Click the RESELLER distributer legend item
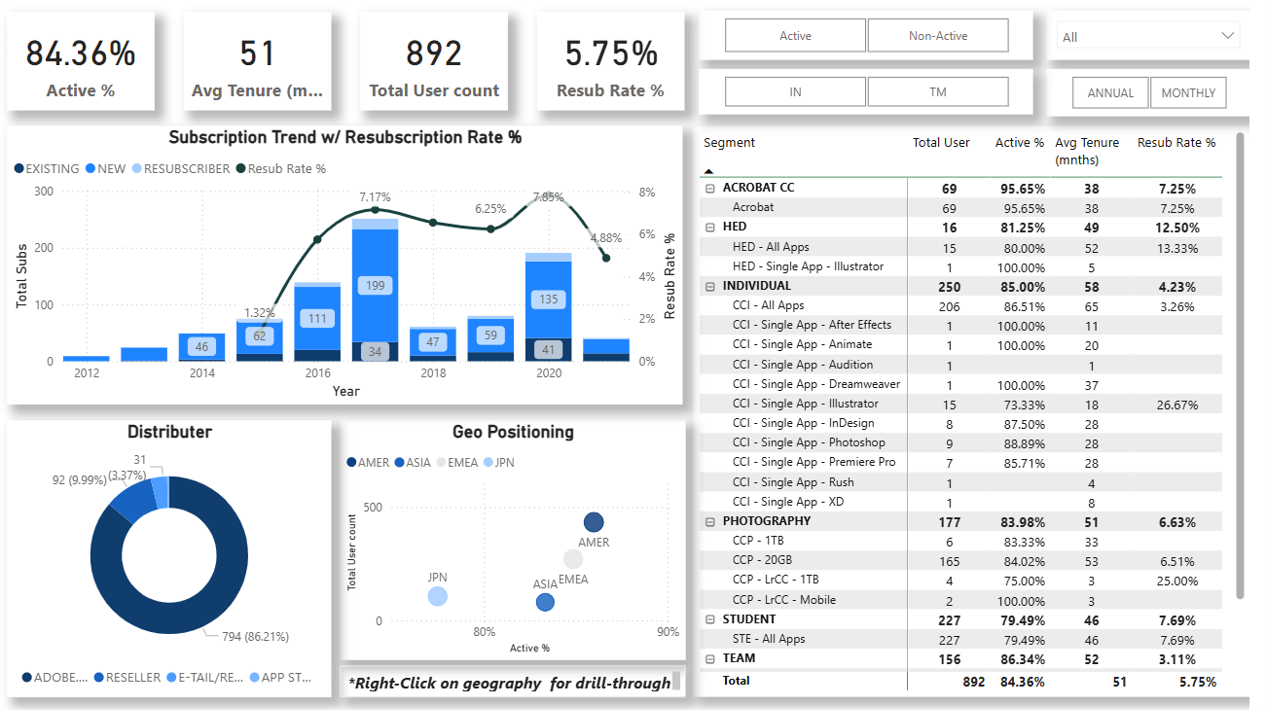1266x710 pixels. [x=127, y=677]
